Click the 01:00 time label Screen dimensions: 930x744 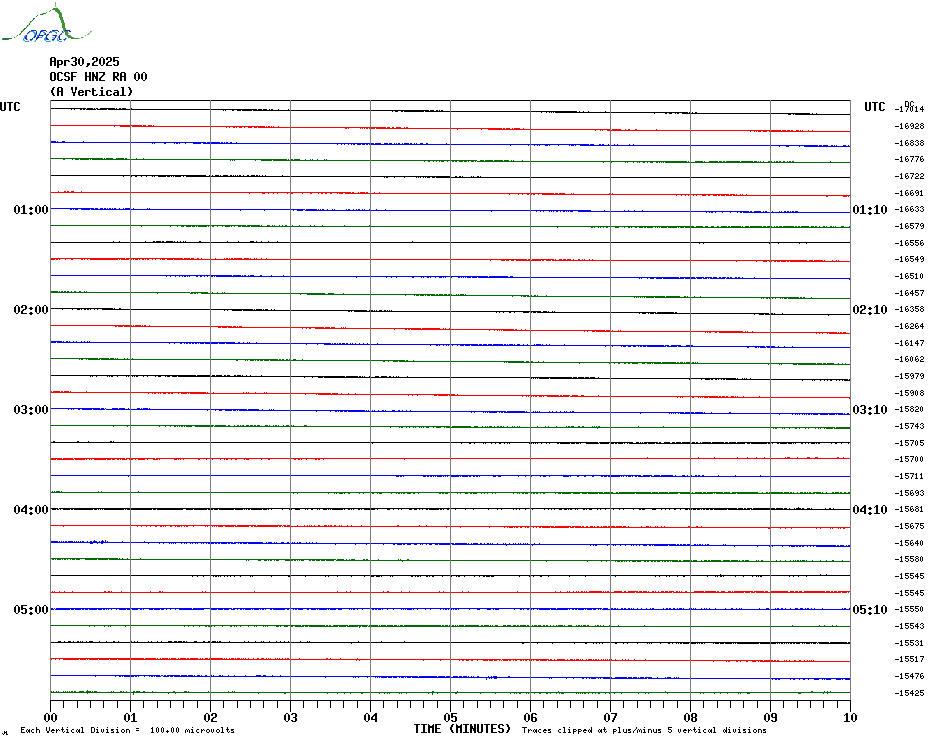pyautogui.click(x=31, y=209)
